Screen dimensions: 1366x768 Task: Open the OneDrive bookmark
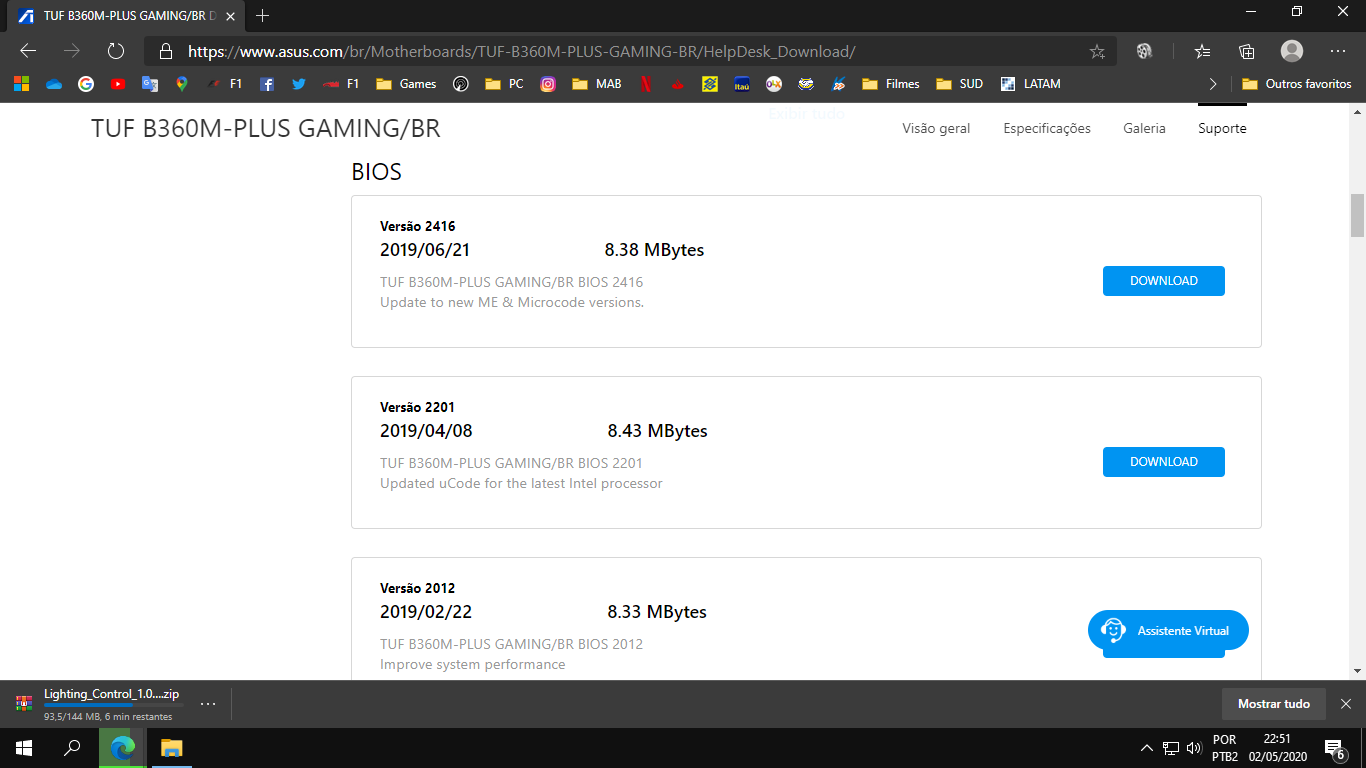point(54,84)
